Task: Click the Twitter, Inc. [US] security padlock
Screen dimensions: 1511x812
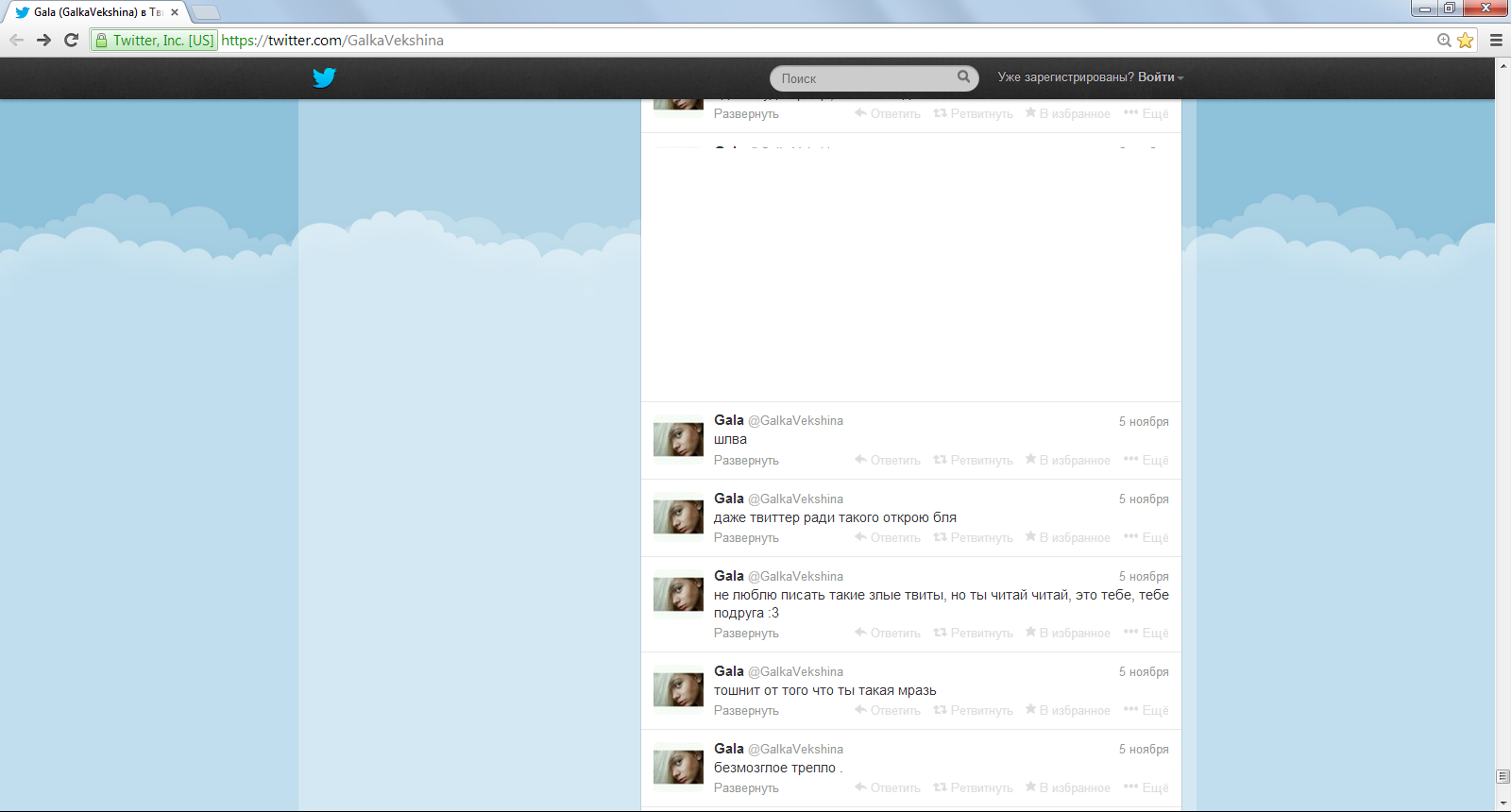Action: click(102, 41)
